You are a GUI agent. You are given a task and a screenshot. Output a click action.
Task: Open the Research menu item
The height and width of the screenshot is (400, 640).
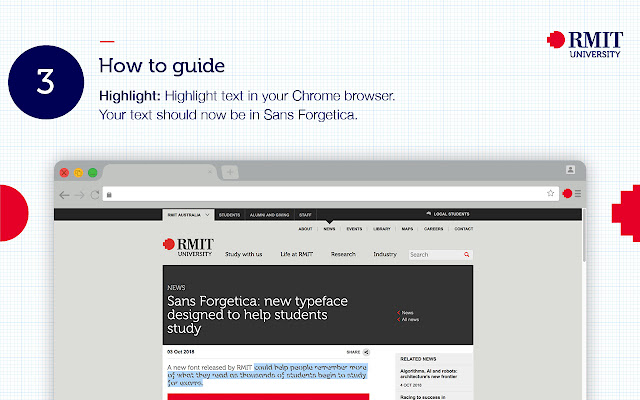tap(343, 255)
